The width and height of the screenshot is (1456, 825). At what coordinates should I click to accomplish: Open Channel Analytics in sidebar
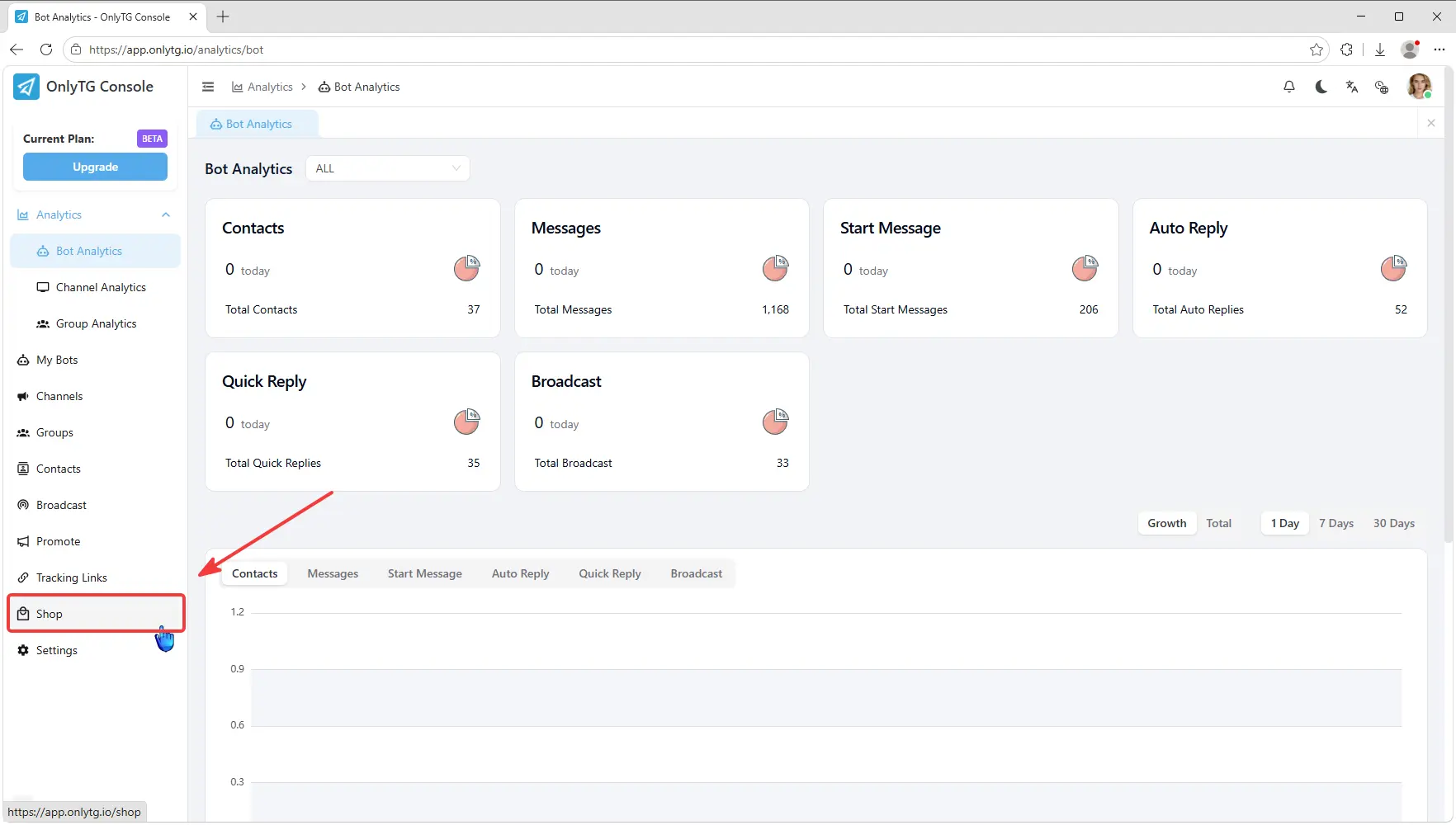click(x=96, y=287)
